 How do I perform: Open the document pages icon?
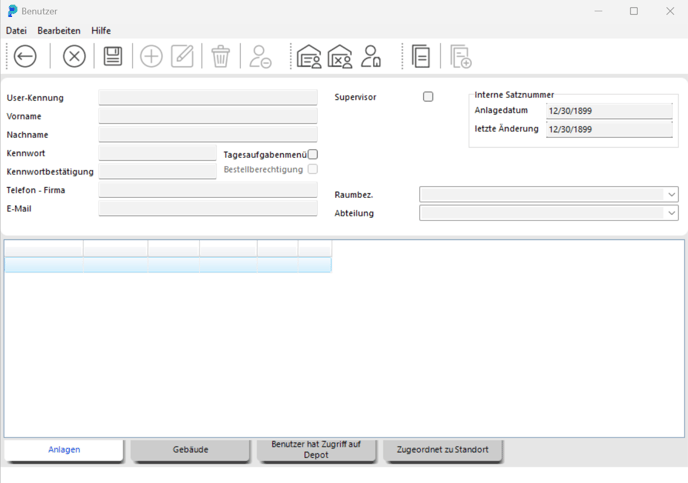click(x=421, y=56)
